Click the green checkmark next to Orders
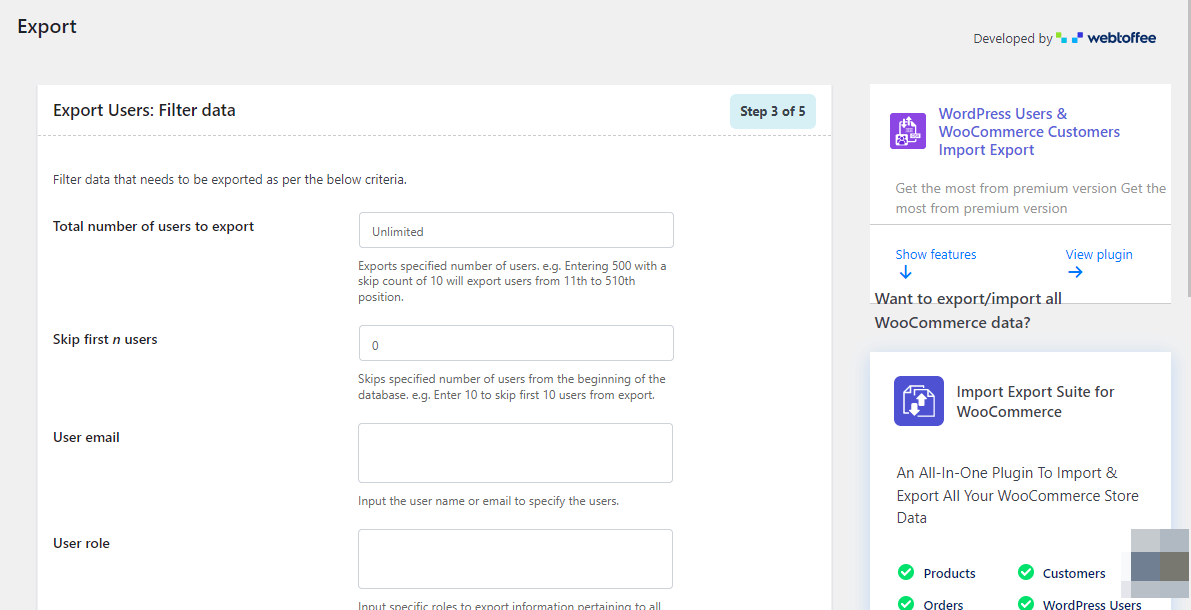1191x610 pixels. click(905, 604)
